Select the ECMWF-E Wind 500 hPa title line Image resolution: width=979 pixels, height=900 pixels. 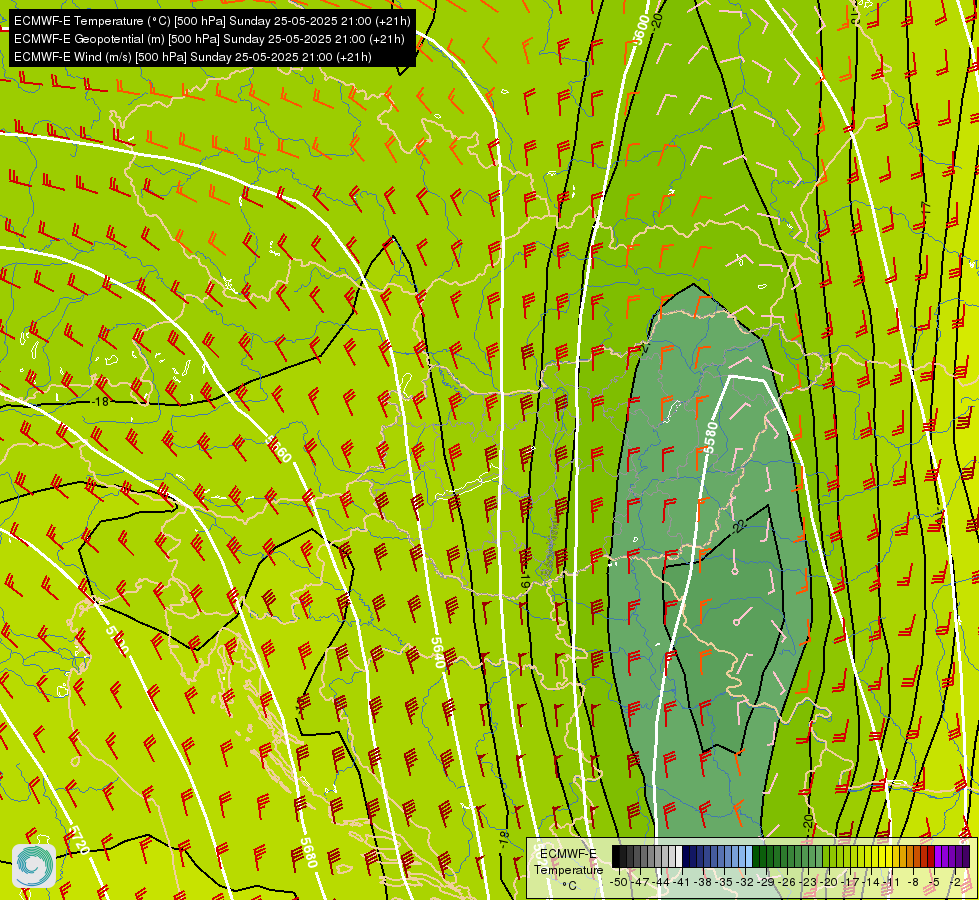pos(193,57)
